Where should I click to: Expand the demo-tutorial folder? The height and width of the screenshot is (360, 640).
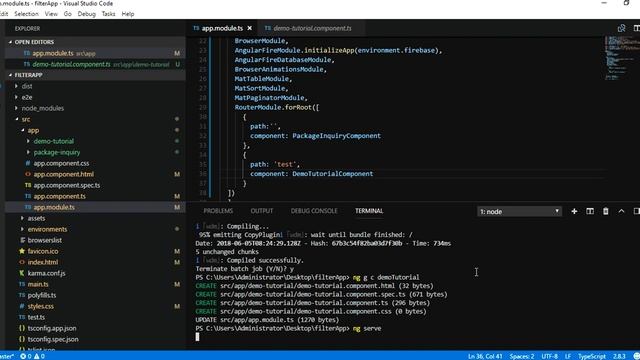point(53,141)
